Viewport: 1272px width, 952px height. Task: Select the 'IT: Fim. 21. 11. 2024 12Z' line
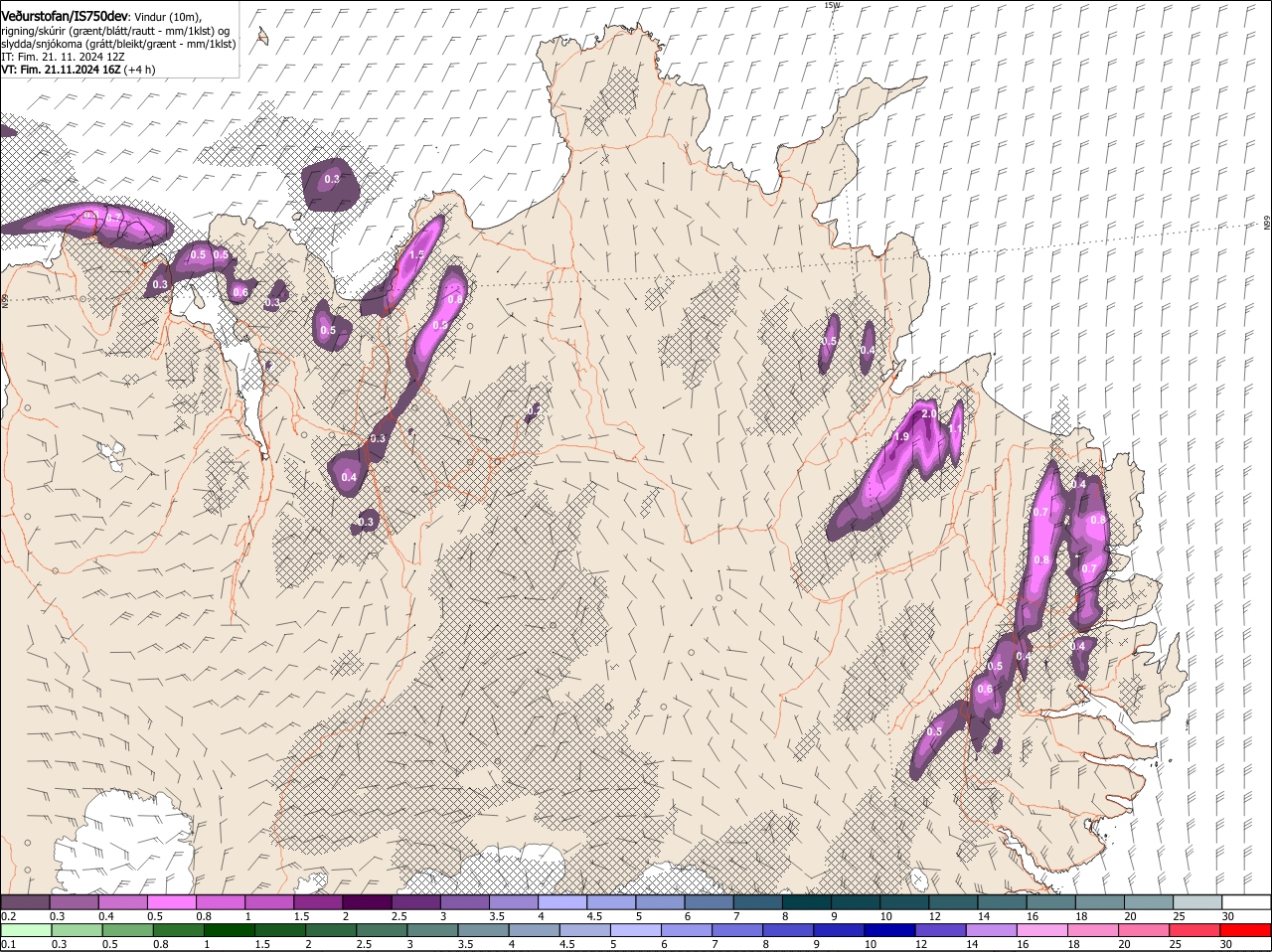63,57
